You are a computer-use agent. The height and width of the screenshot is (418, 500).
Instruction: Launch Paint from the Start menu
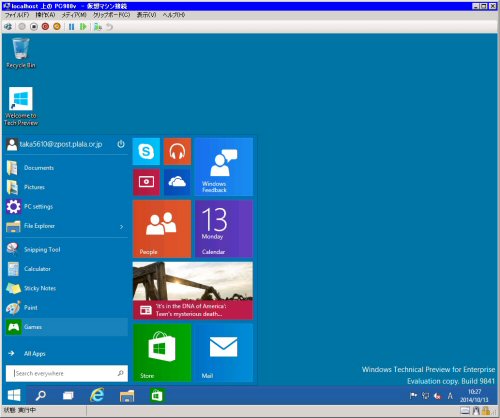coord(67,307)
